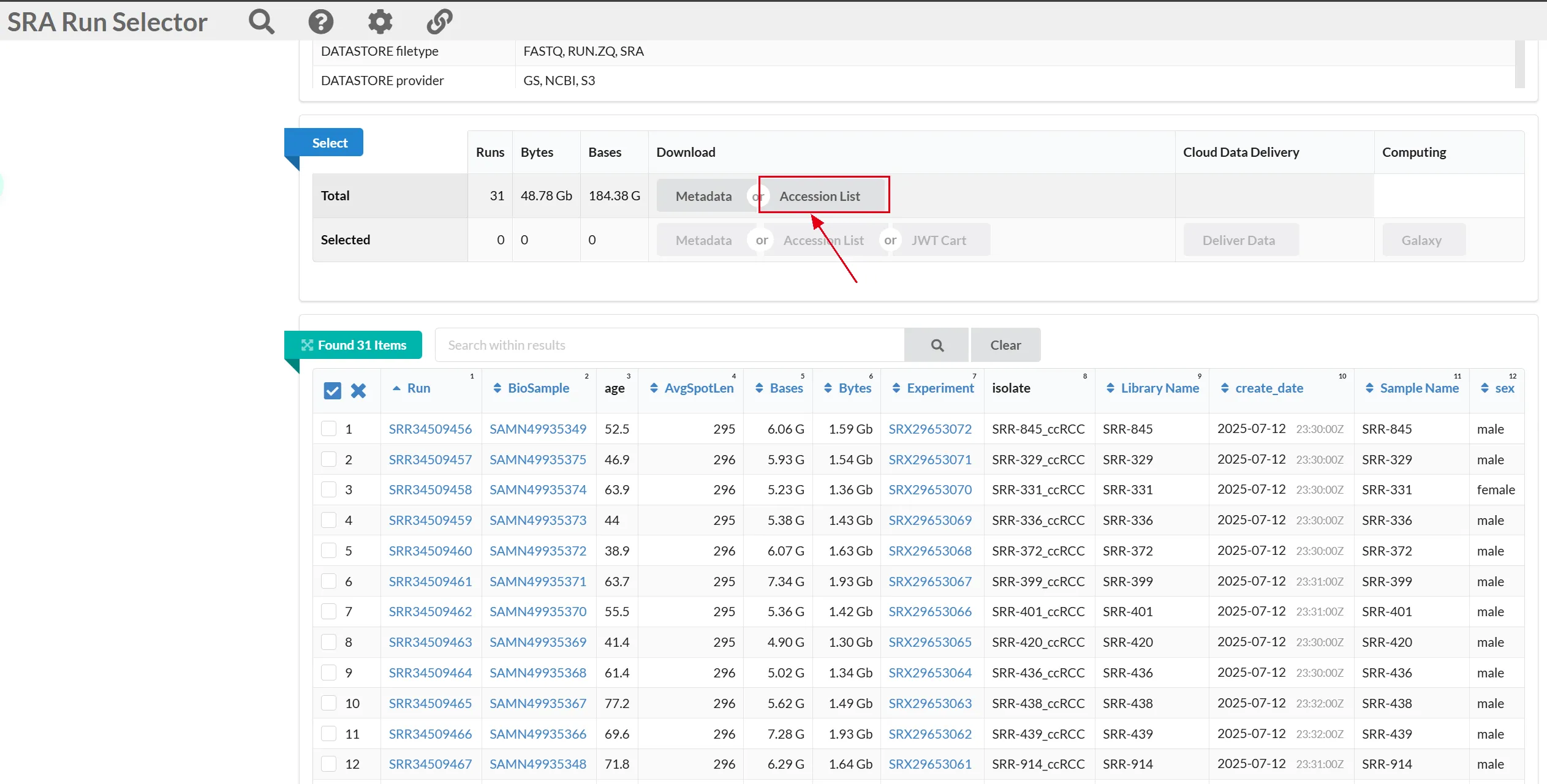Toggle the select-all checkbox in table header

[332, 390]
